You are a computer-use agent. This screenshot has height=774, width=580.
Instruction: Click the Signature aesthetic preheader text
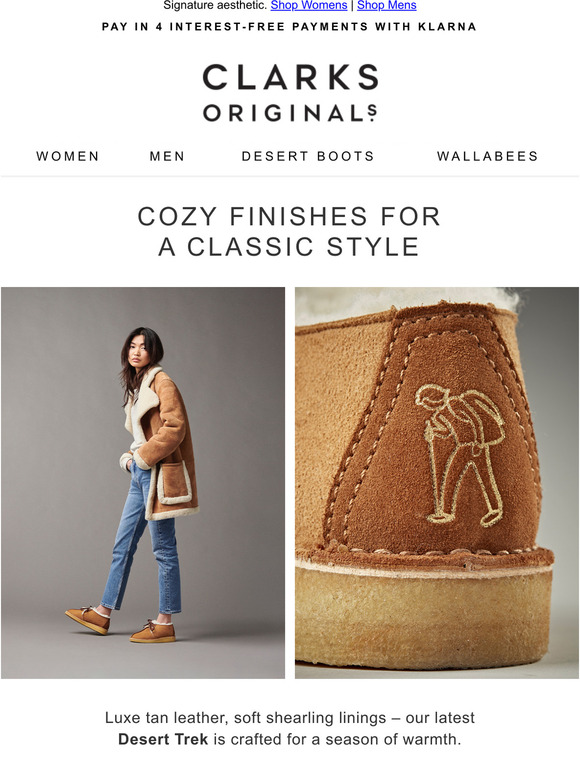[x=214, y=5]
